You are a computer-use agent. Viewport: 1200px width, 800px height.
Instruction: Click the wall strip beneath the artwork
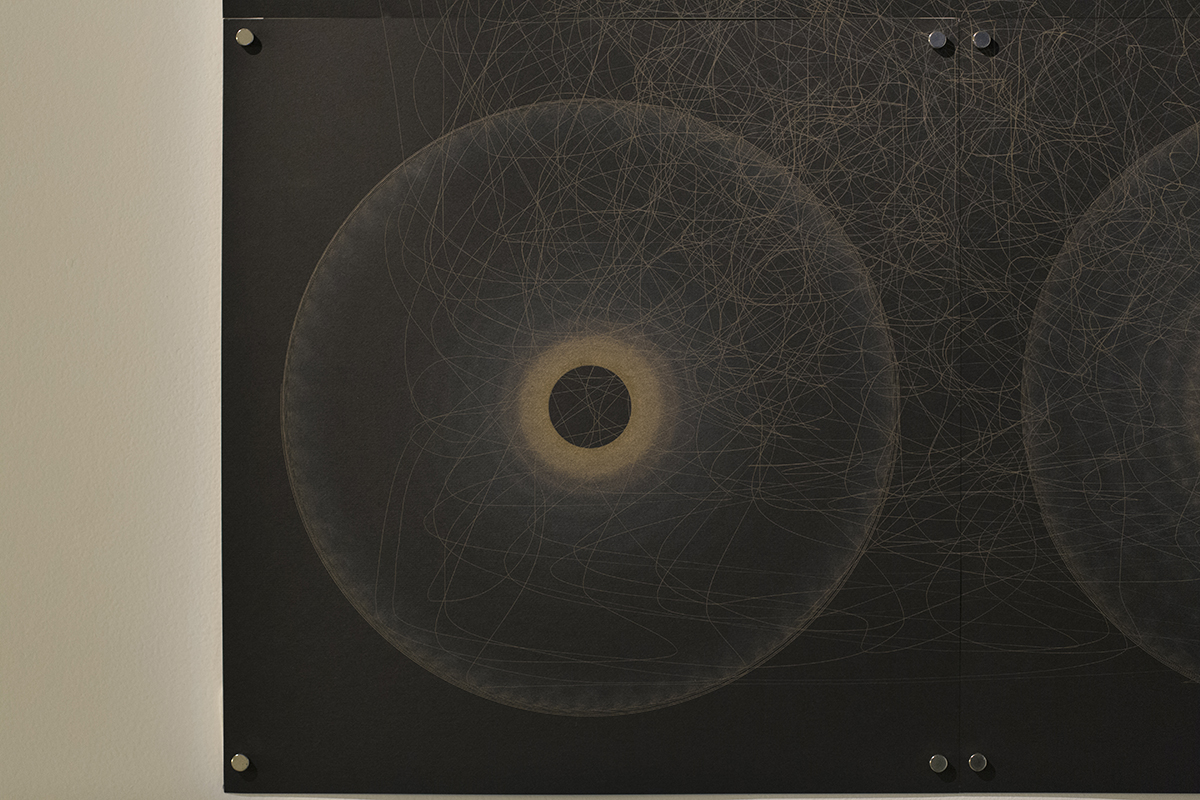[x=700, y=796]
